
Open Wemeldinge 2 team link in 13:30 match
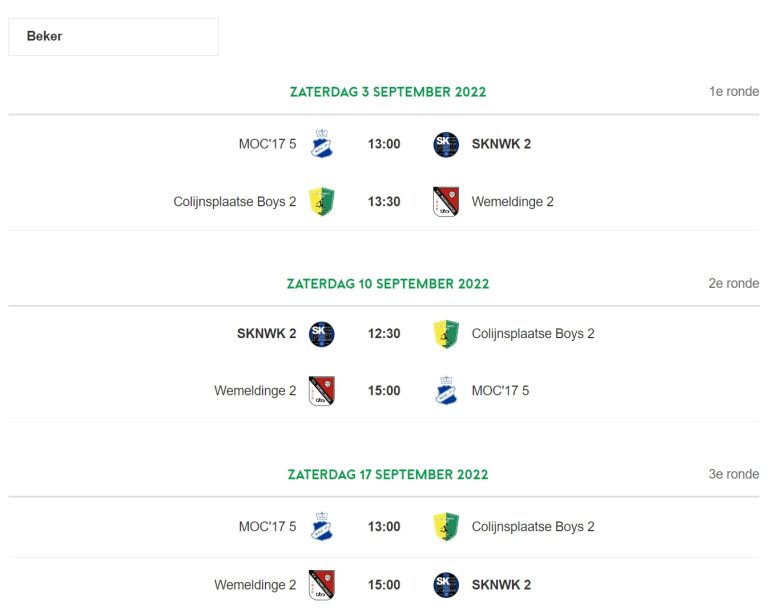pyautogui.click(x=512, y=202)
